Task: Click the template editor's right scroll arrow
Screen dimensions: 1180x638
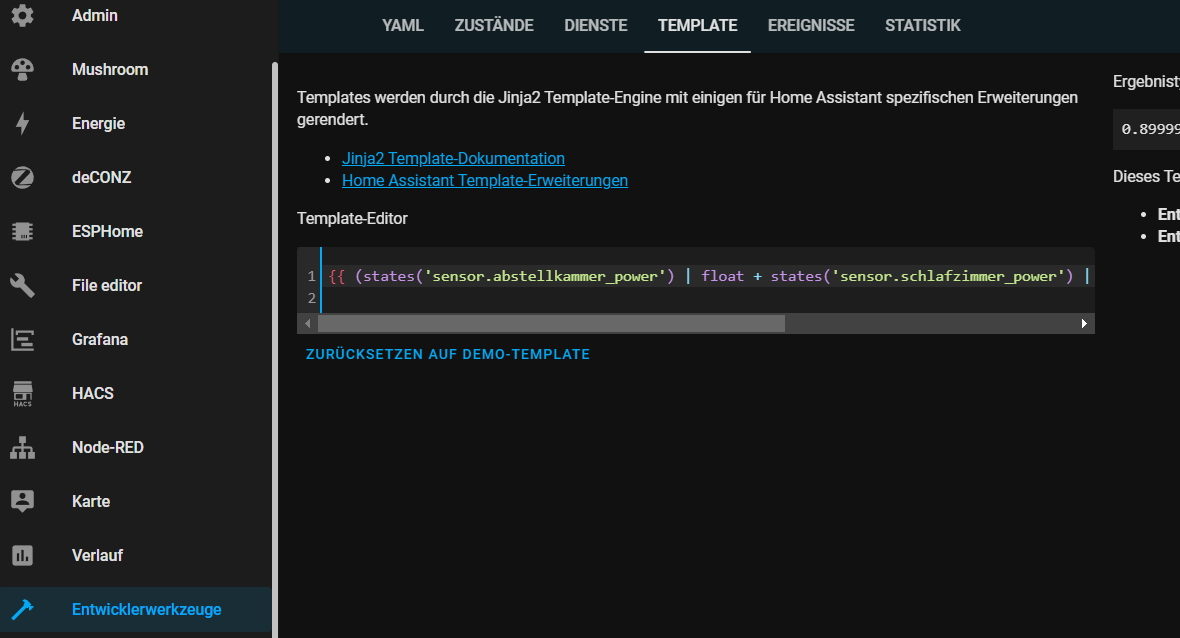Action: (x=1084, y=324)
